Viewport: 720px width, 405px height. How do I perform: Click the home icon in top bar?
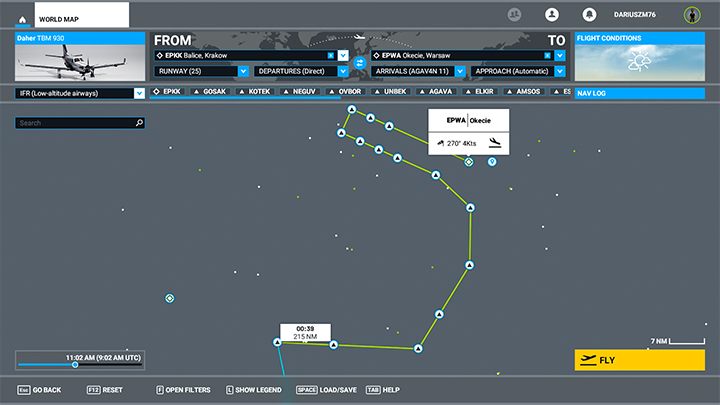coord(17,16)
